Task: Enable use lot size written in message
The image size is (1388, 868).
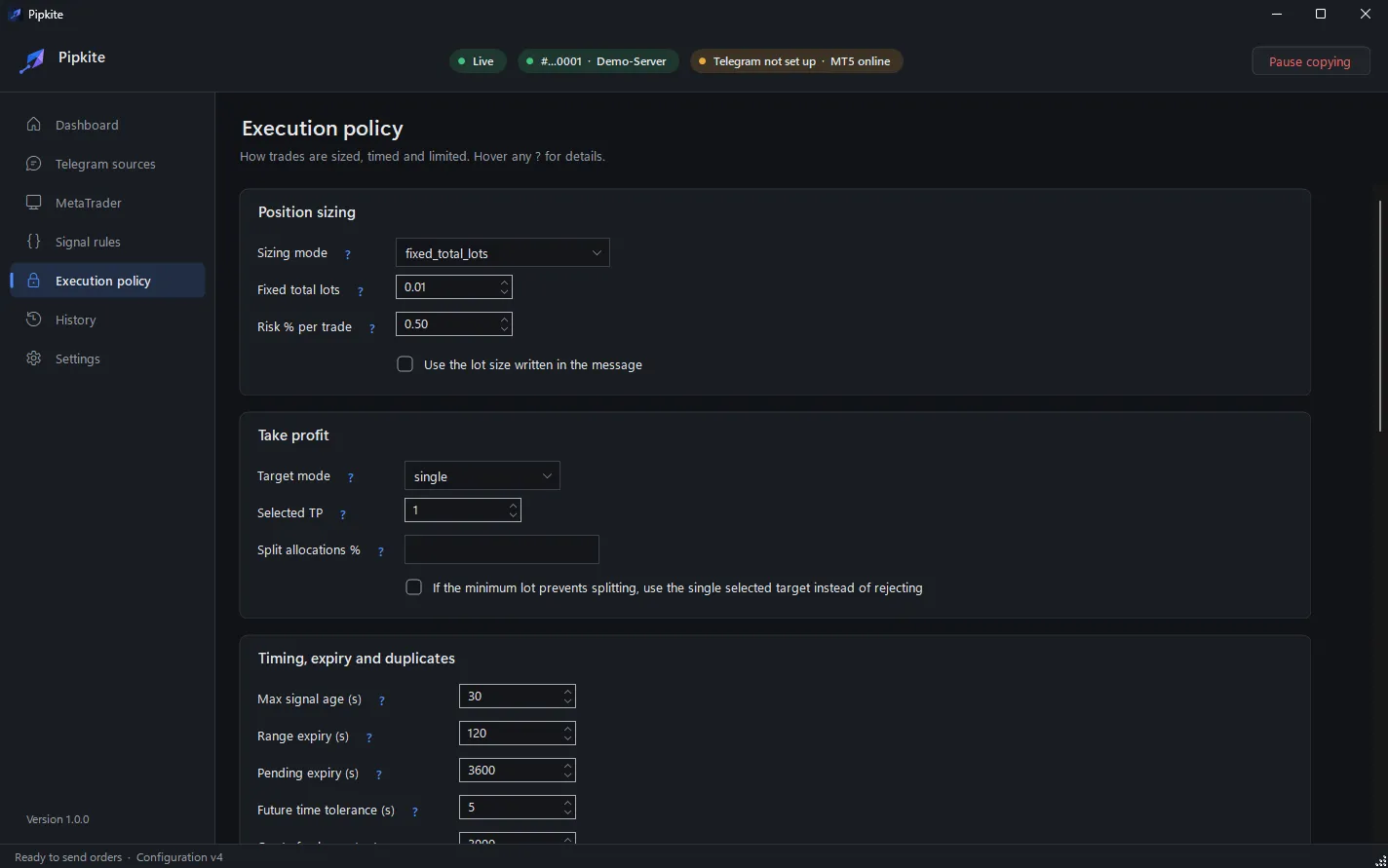Action: click(405, 364)
